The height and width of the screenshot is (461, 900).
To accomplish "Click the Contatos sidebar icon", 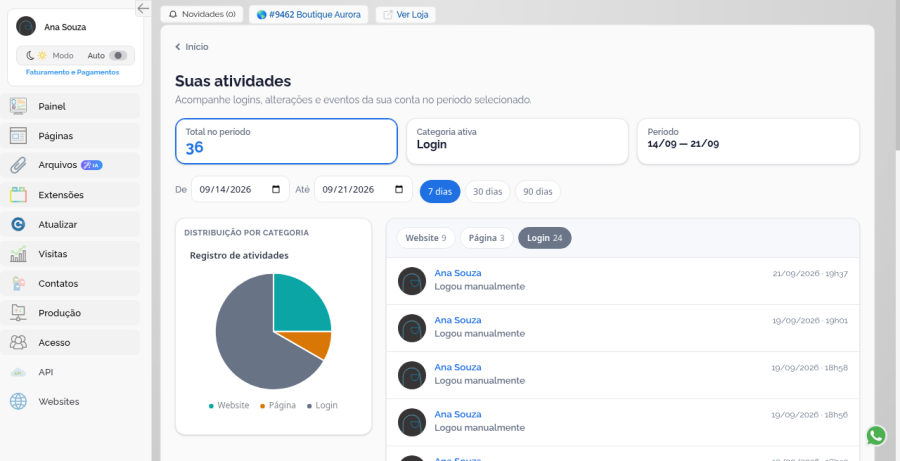I will click(18, 284).
